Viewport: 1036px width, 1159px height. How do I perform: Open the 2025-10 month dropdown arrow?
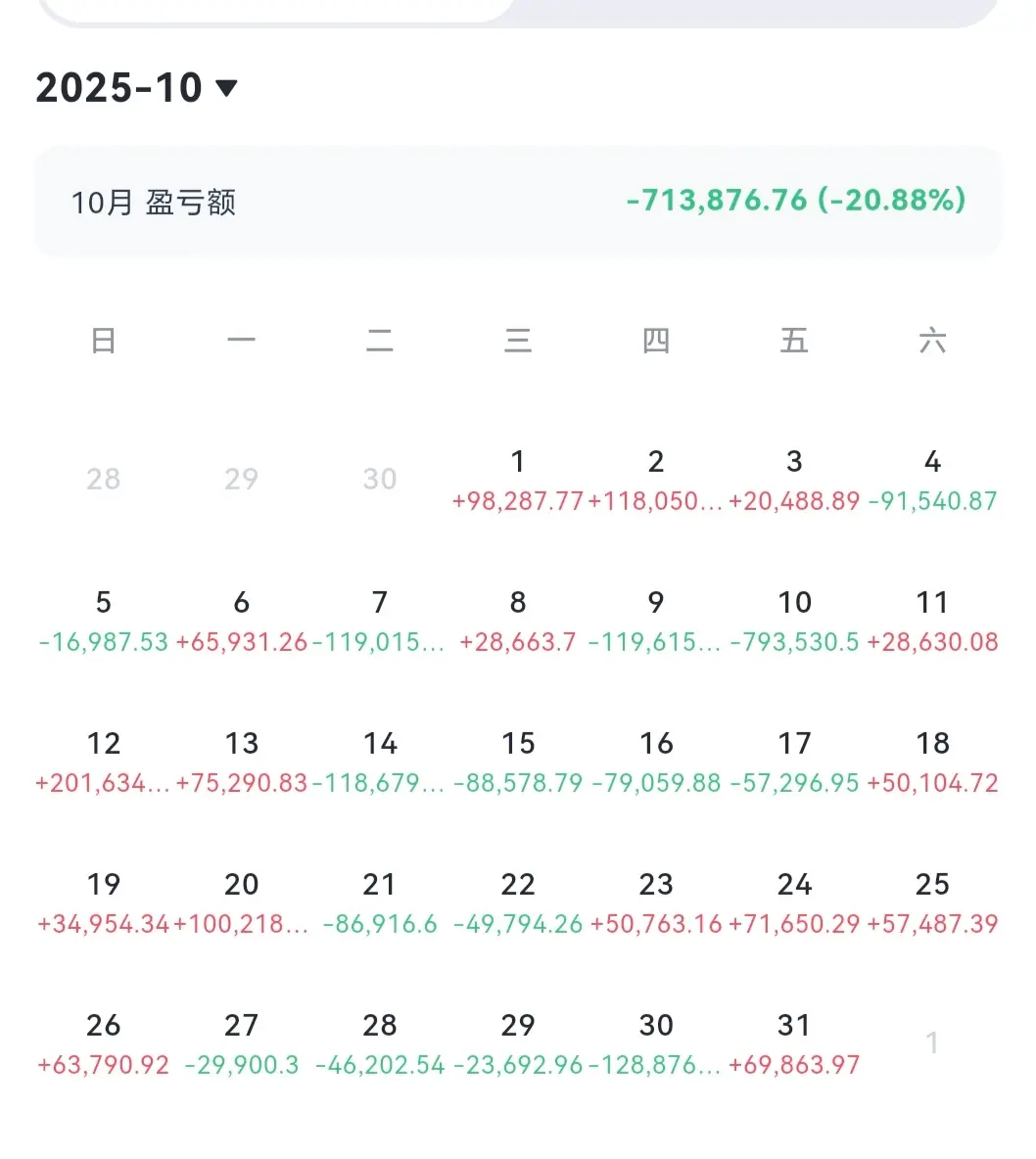pos(226,89)
